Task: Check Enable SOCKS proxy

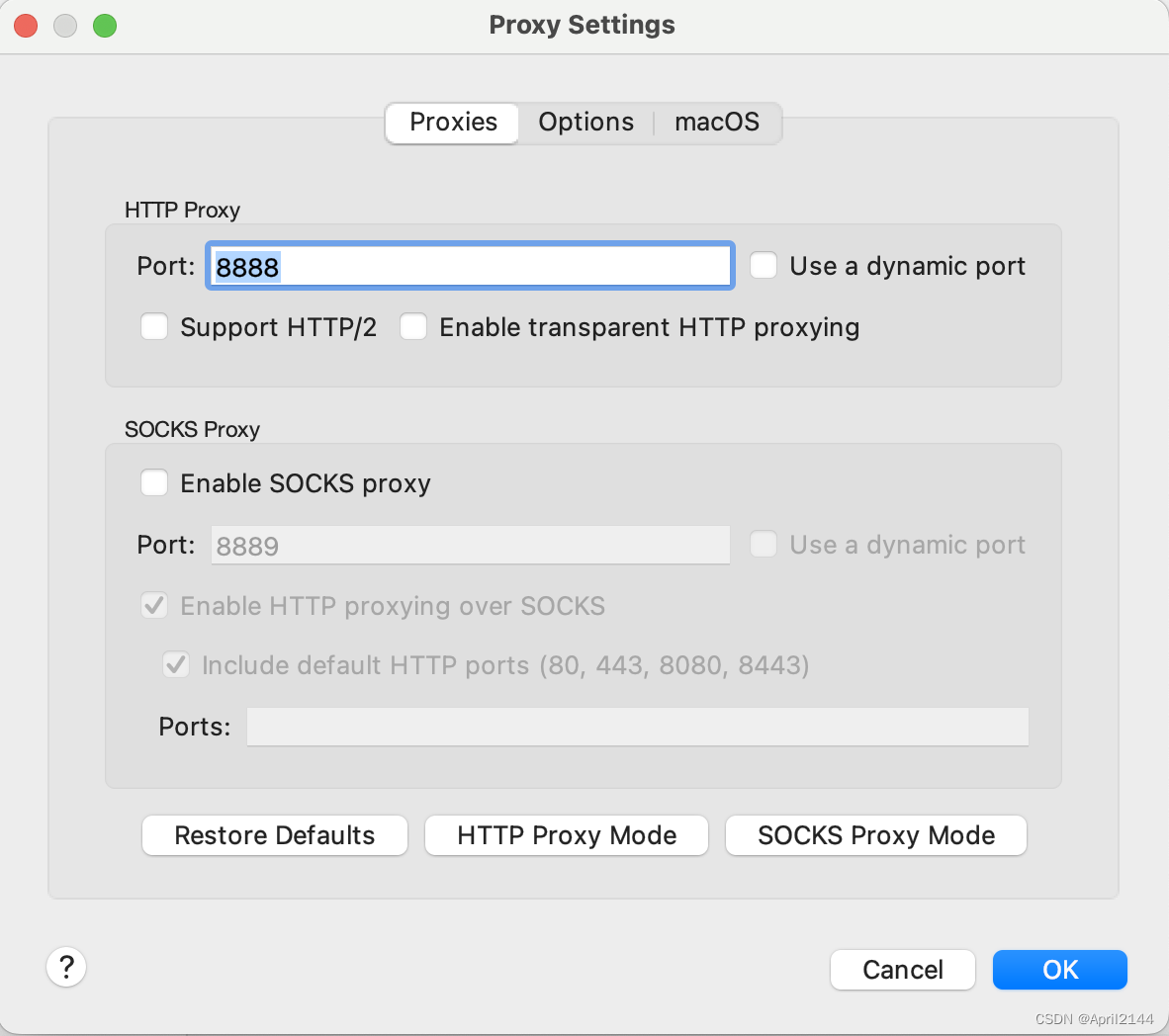Action: [154, 482]
